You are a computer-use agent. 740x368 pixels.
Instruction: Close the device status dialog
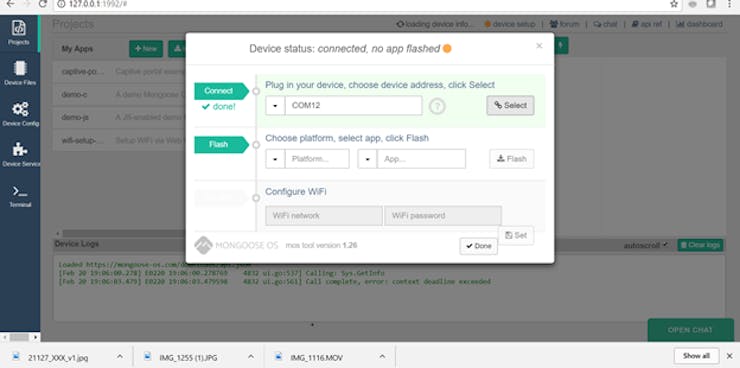click(539, 46)
